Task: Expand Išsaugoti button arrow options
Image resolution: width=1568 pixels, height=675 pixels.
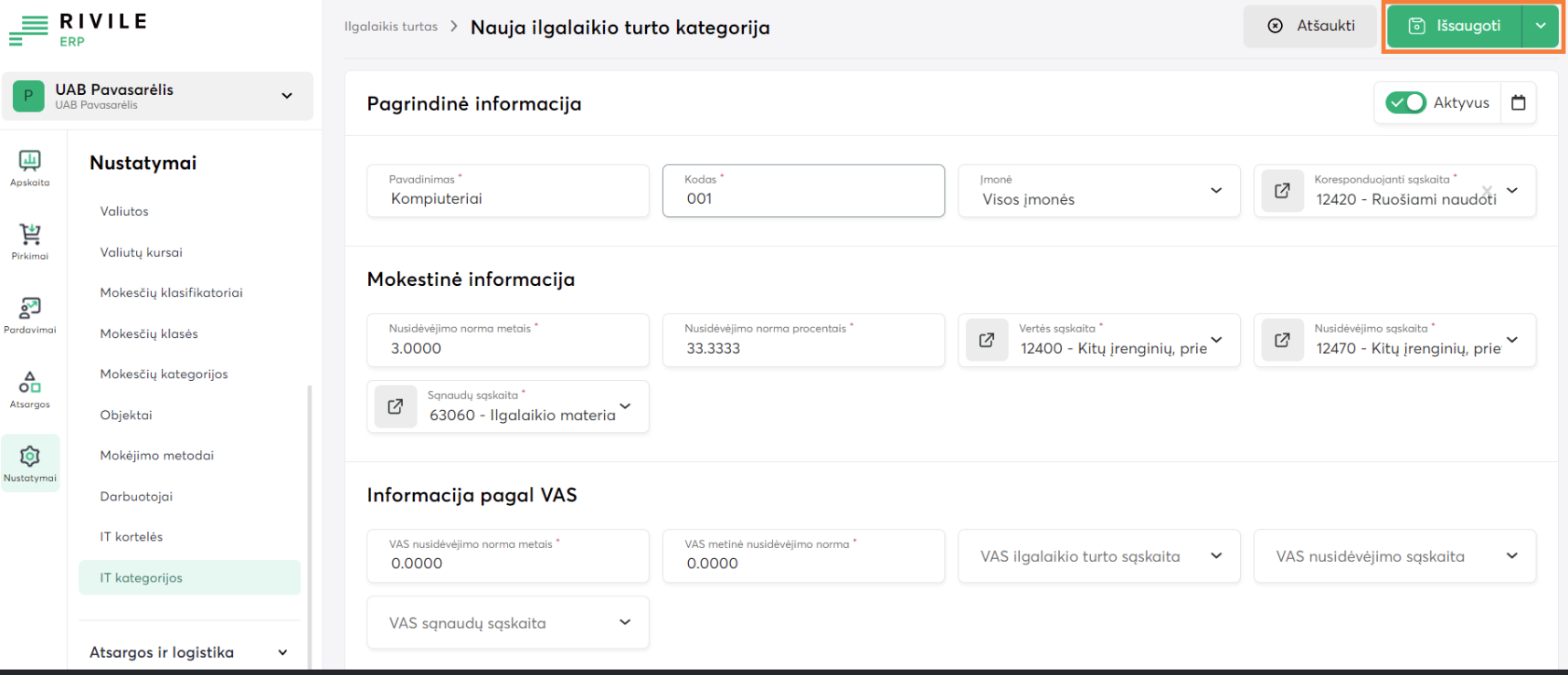Action: click(1541, 26)
